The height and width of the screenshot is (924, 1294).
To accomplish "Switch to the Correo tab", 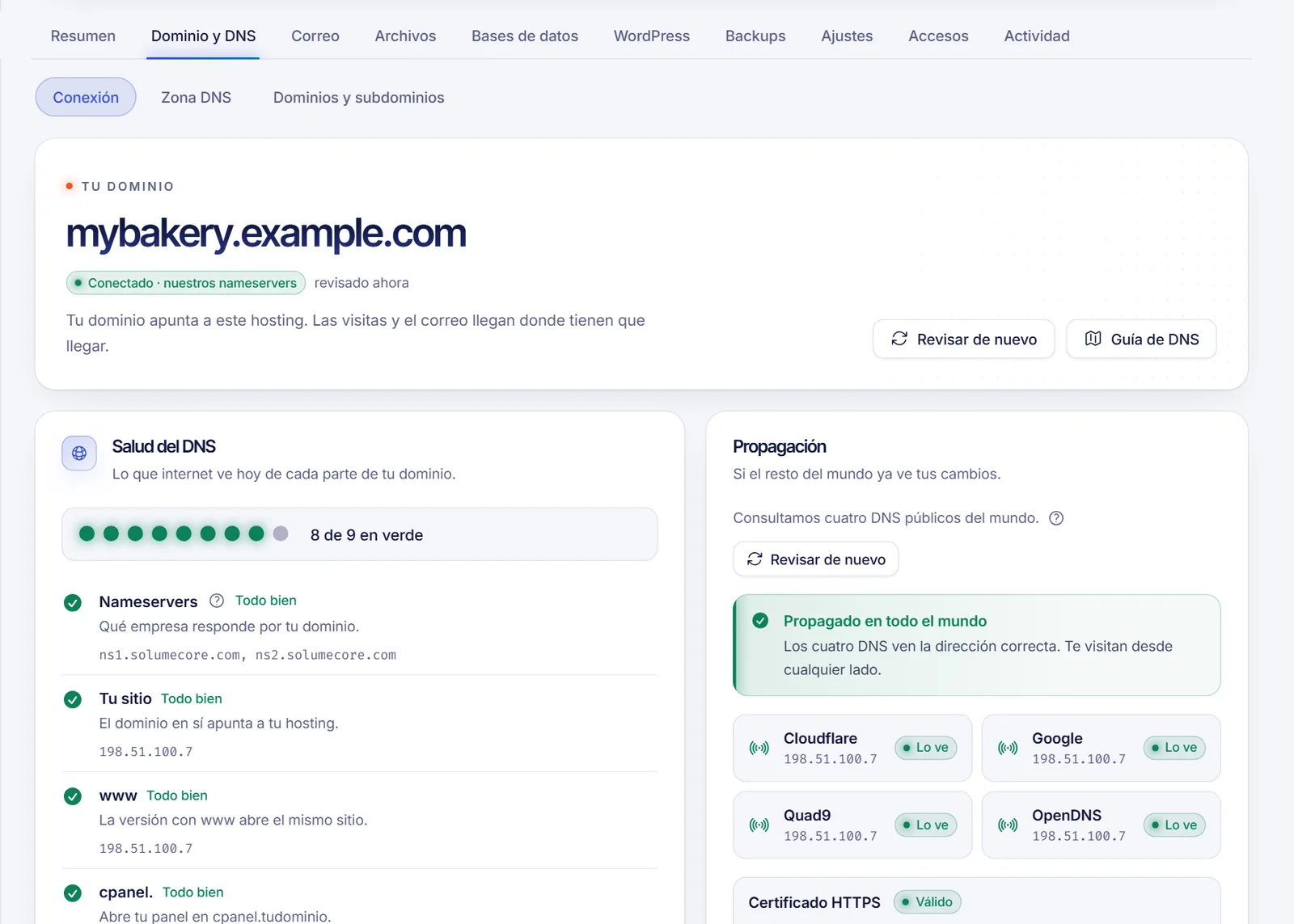I will 315,36.
